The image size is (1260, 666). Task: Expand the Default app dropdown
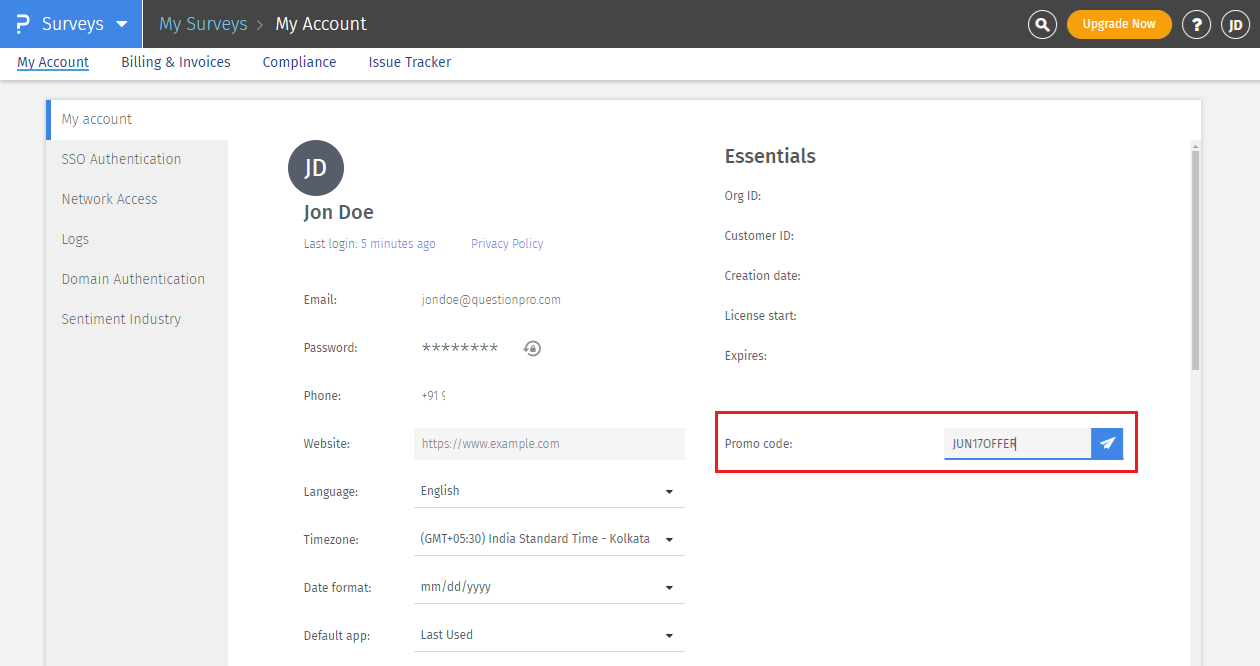[x=548, y=635]
